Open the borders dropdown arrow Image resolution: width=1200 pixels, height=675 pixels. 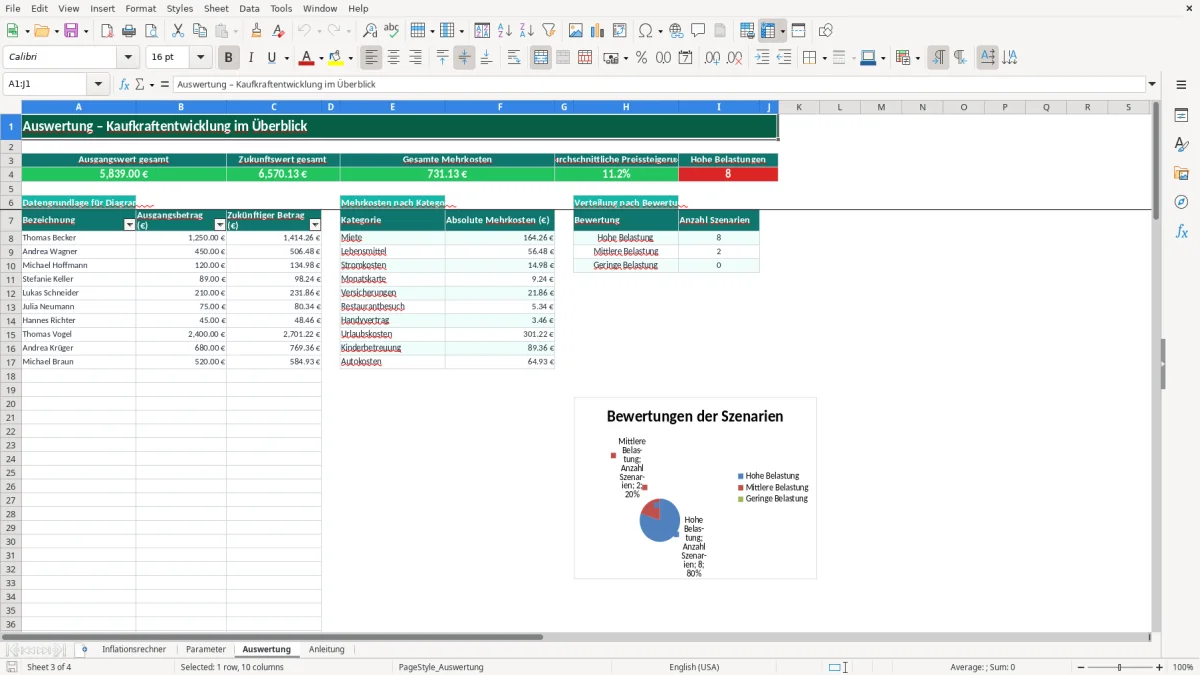click(823, 58)
